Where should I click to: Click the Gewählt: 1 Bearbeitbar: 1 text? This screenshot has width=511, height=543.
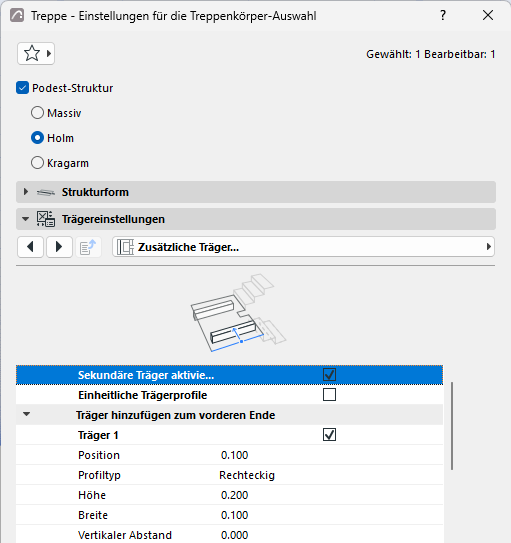(x=431, y=54)
